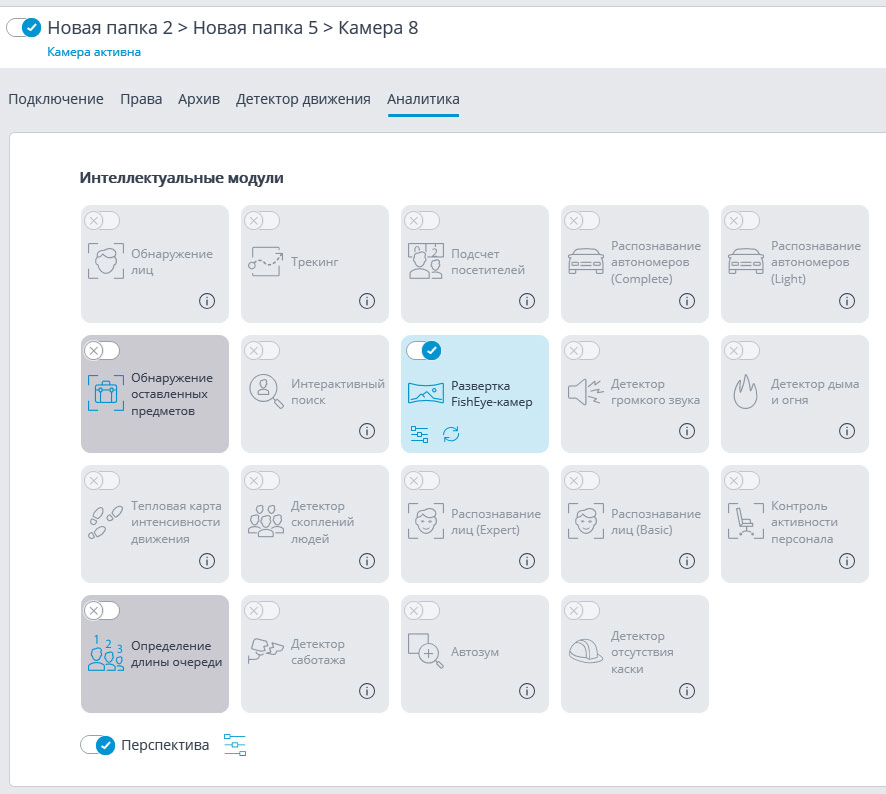Disable the camera active toggle
This screenshot has height=794, width=886.
[x=24, y=28]
